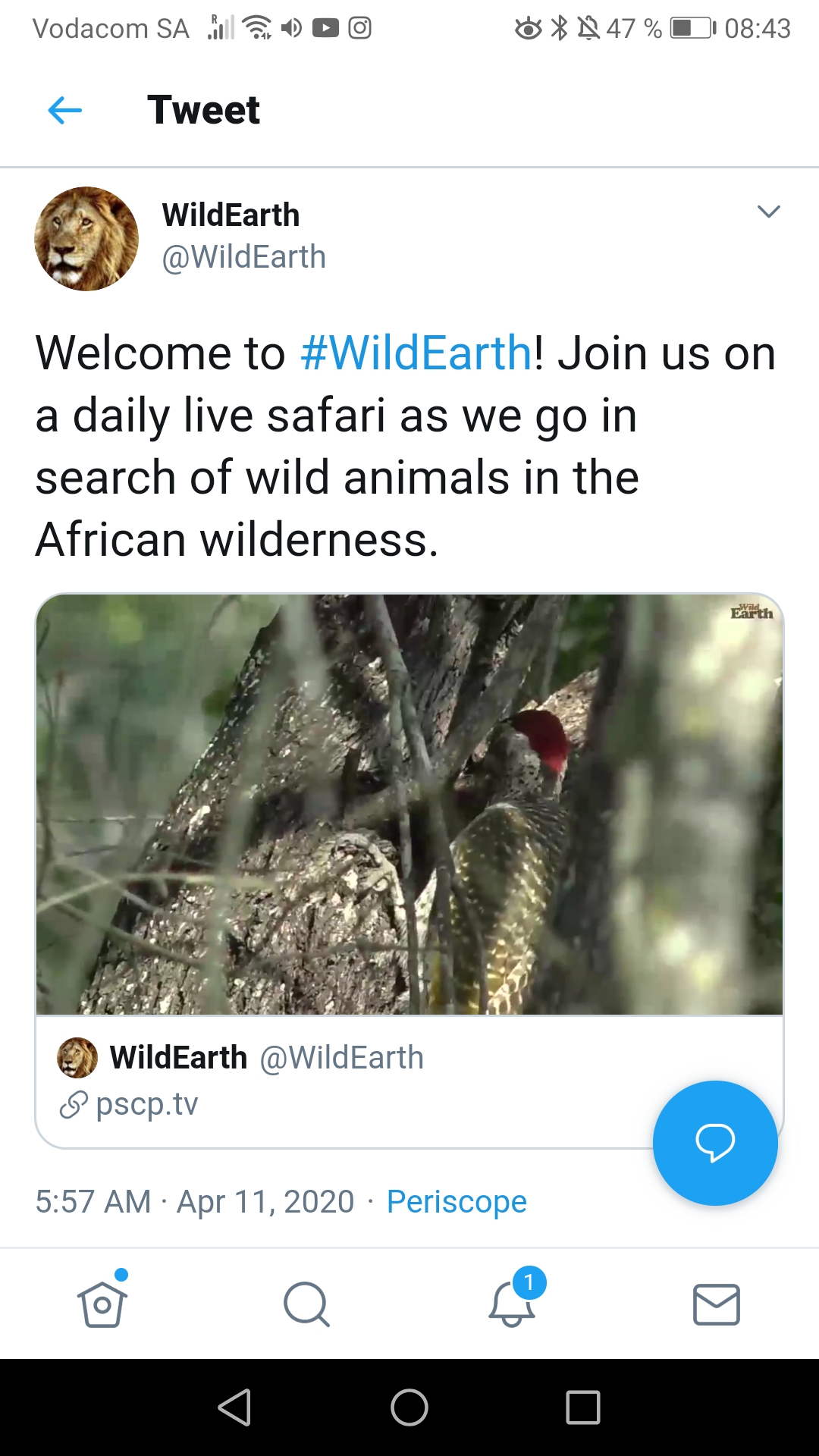
Task: Tap WildEarth lion profile picture
Action: click(x=86, y=239)
